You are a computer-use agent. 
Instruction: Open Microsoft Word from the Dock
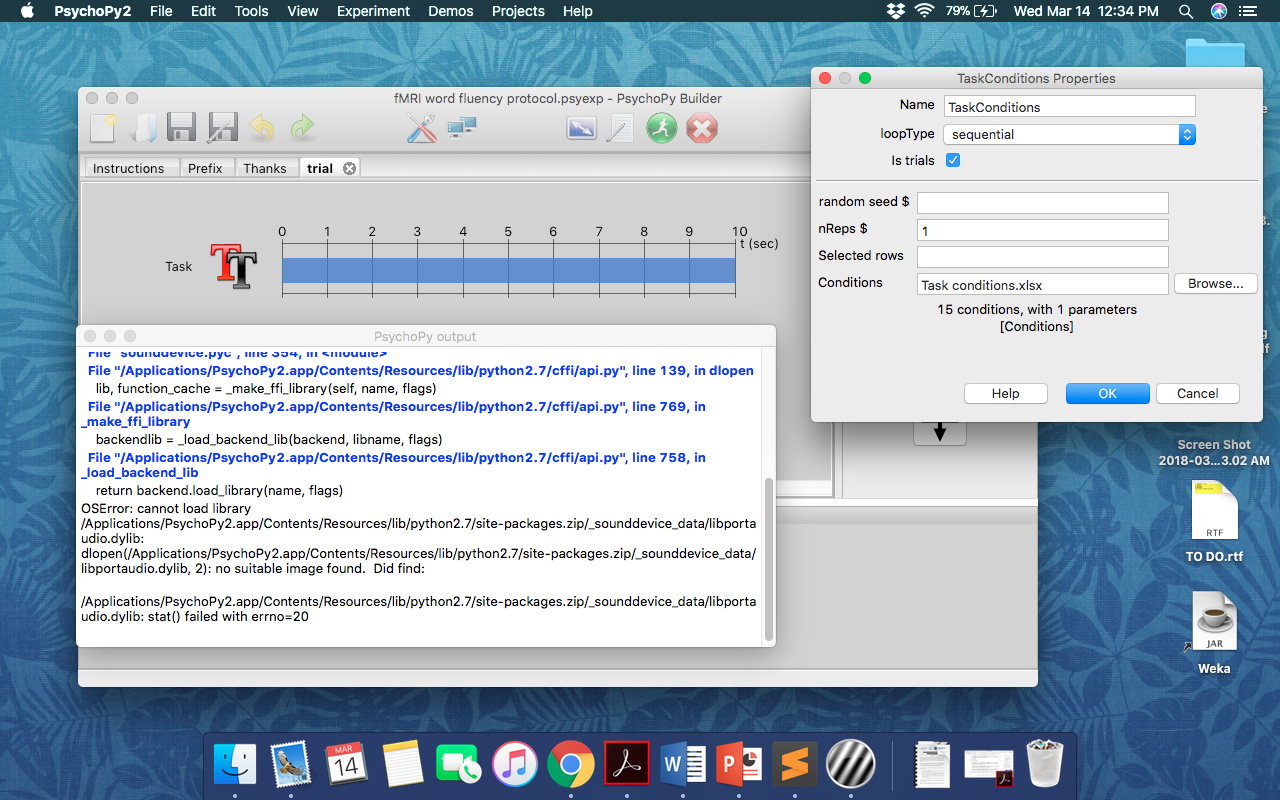(683, 765)
